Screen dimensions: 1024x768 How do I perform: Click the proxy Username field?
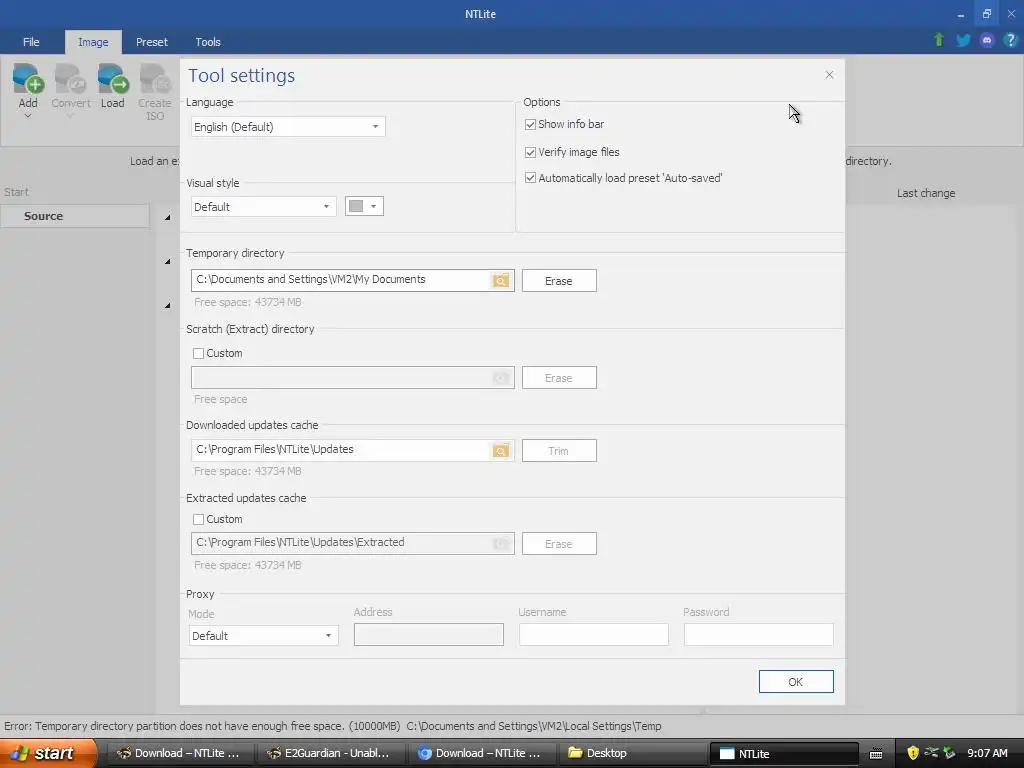[594, 634]
